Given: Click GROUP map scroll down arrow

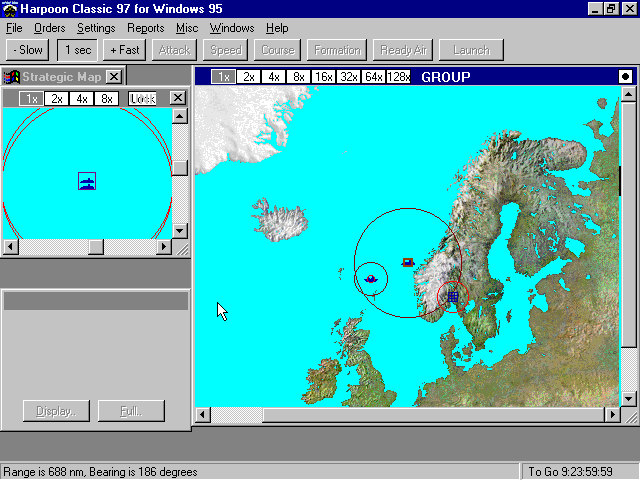Looking at the screenshot, I should coord(629,399).
